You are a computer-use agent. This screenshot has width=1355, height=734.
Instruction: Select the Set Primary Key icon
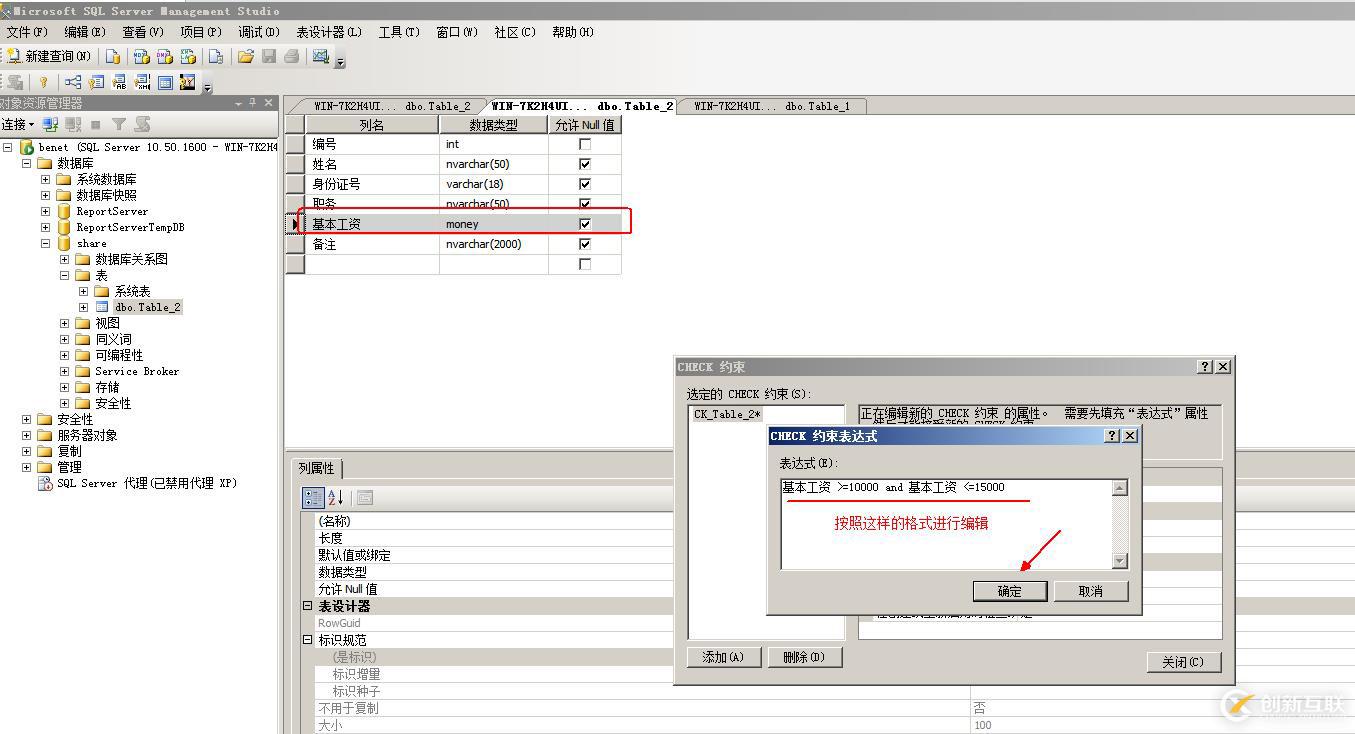44,82
